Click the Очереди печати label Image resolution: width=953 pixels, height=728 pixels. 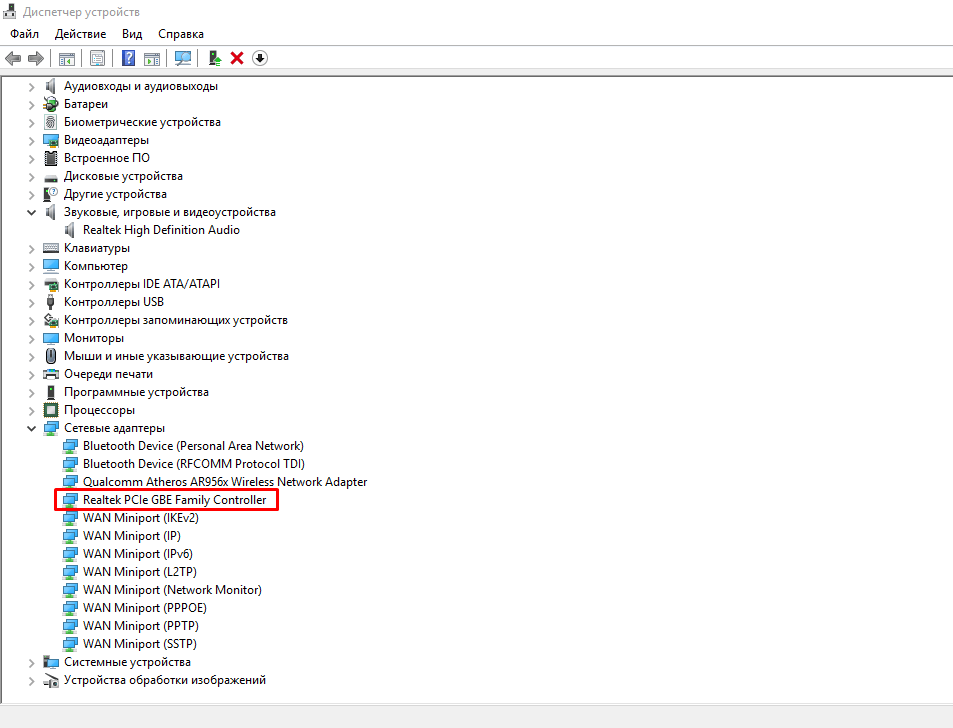tap(108, 374)
